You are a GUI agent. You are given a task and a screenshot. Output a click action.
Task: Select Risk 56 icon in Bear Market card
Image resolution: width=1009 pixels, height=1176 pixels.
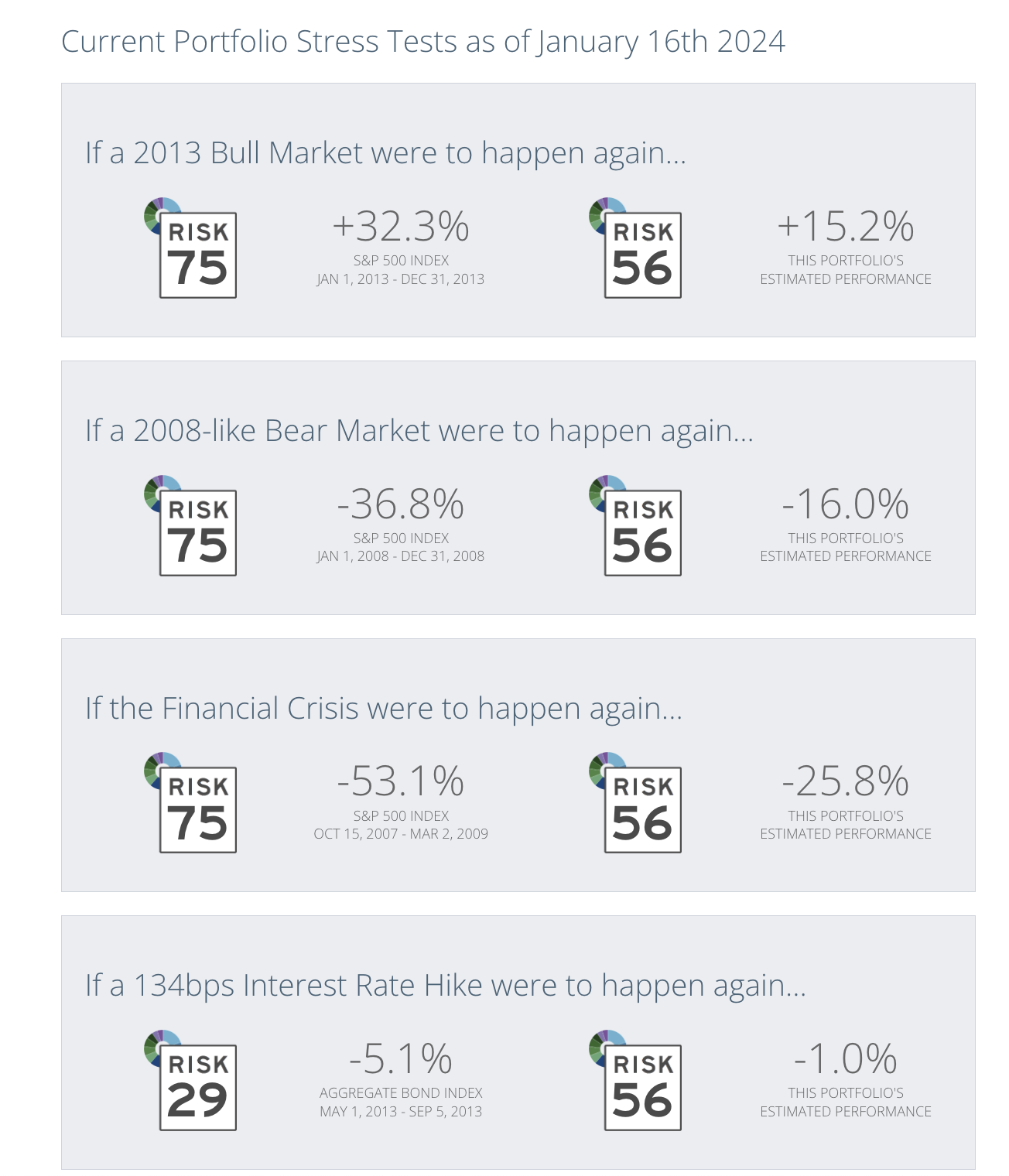point(641,532)
